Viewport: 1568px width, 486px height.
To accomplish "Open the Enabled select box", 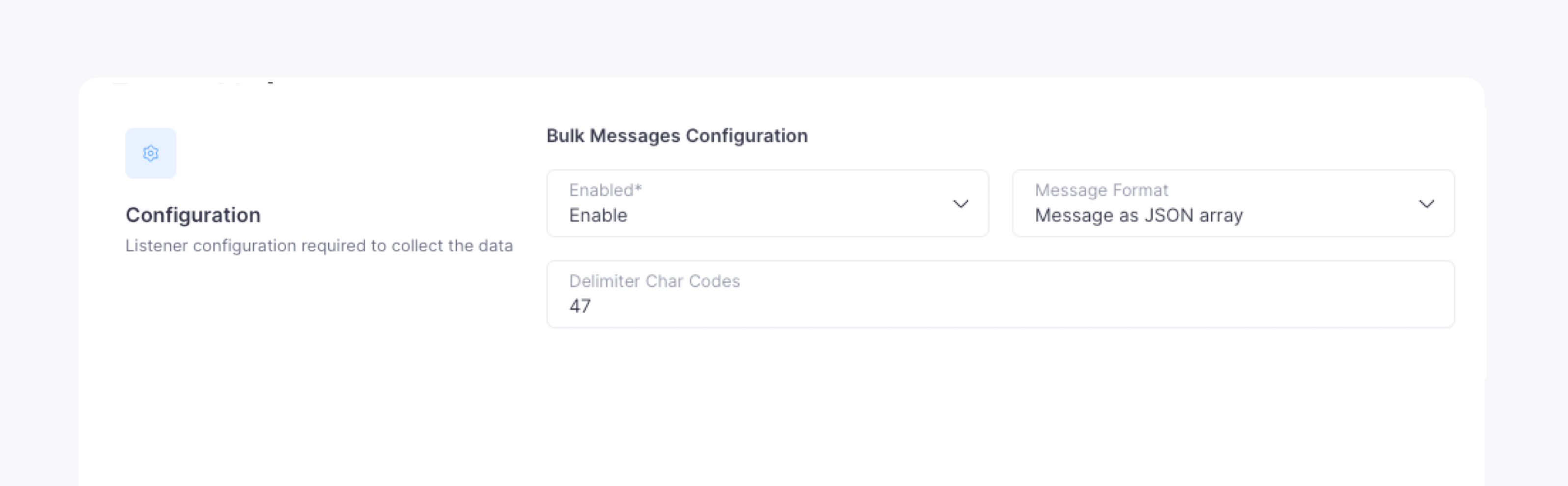I will tap(768, 203).
